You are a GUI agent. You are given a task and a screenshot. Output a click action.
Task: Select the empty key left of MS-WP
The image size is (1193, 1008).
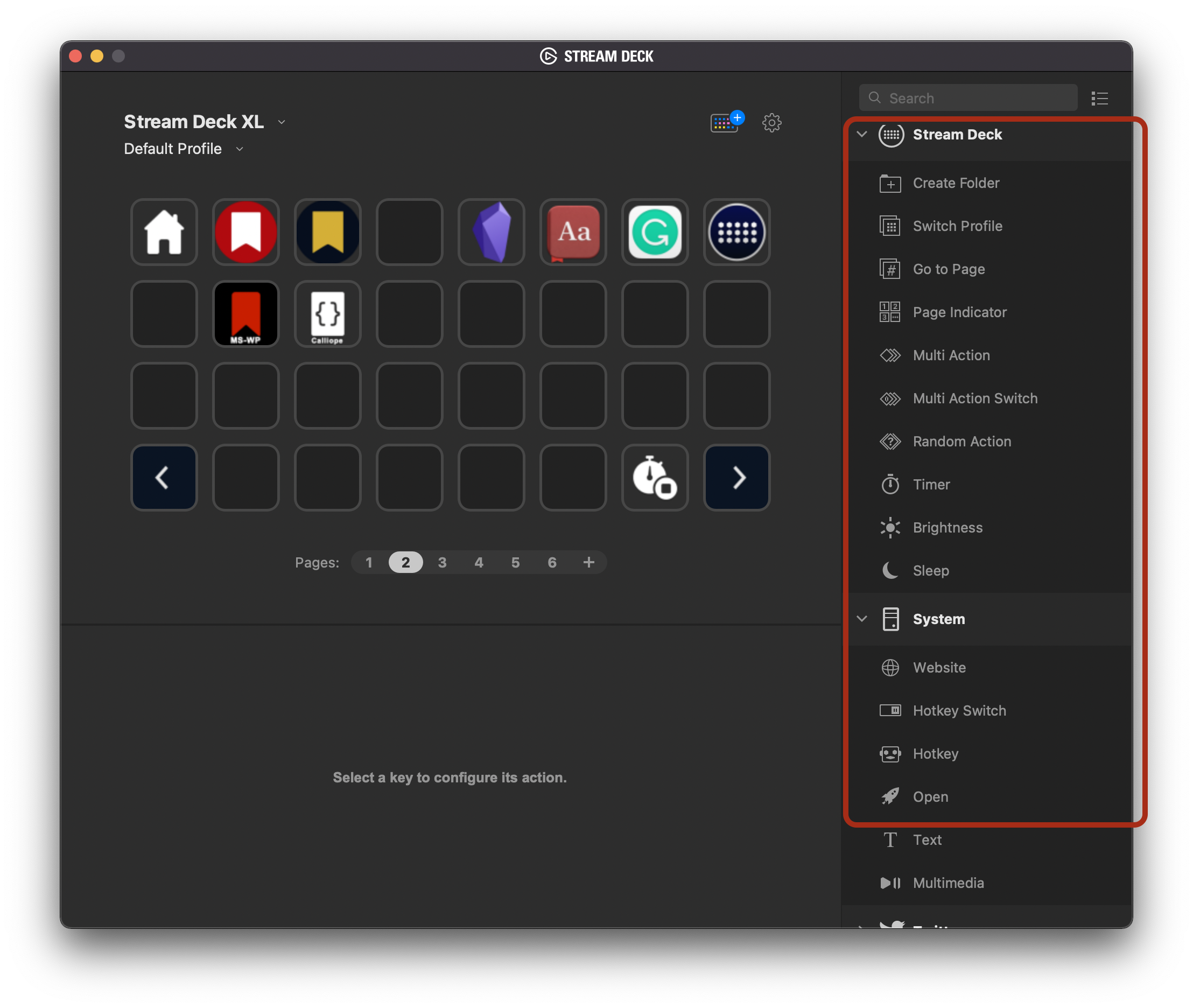[164, 314]
